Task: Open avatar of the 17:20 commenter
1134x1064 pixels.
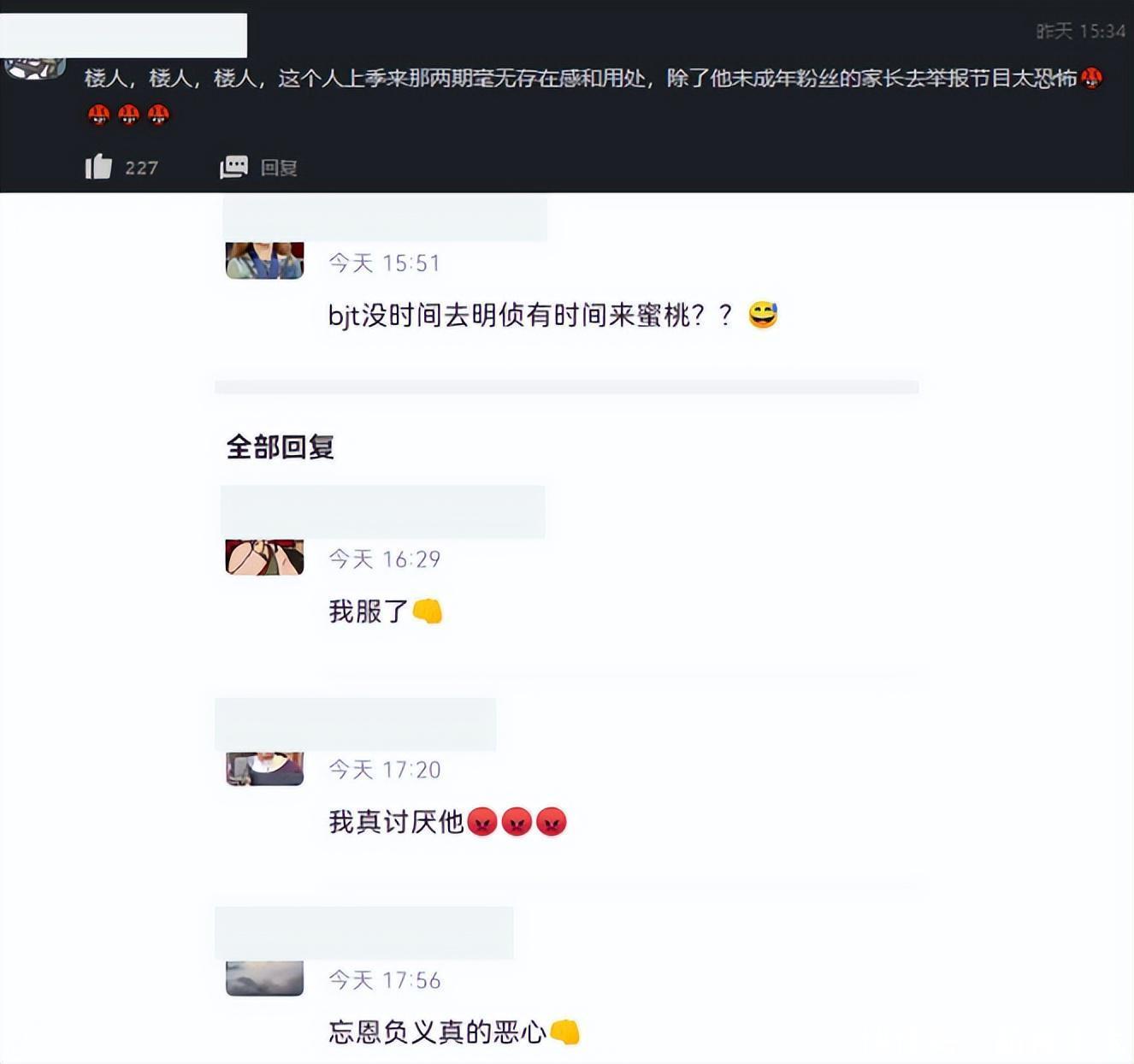Action: [264, 769]
